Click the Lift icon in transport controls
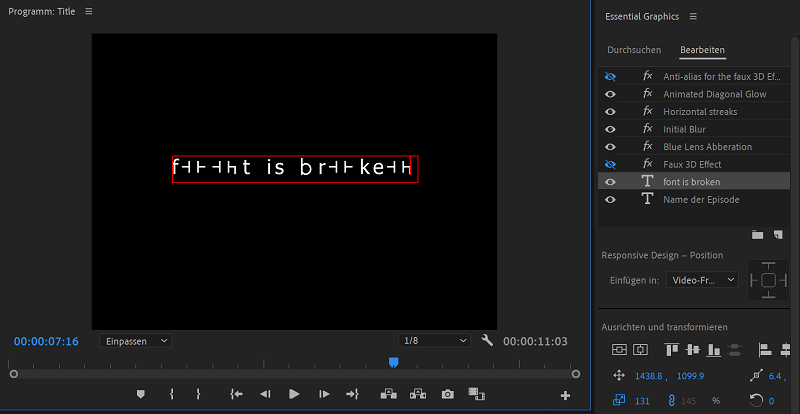Image resolution: width=800 pixels, height=414 pixels. 388,394
